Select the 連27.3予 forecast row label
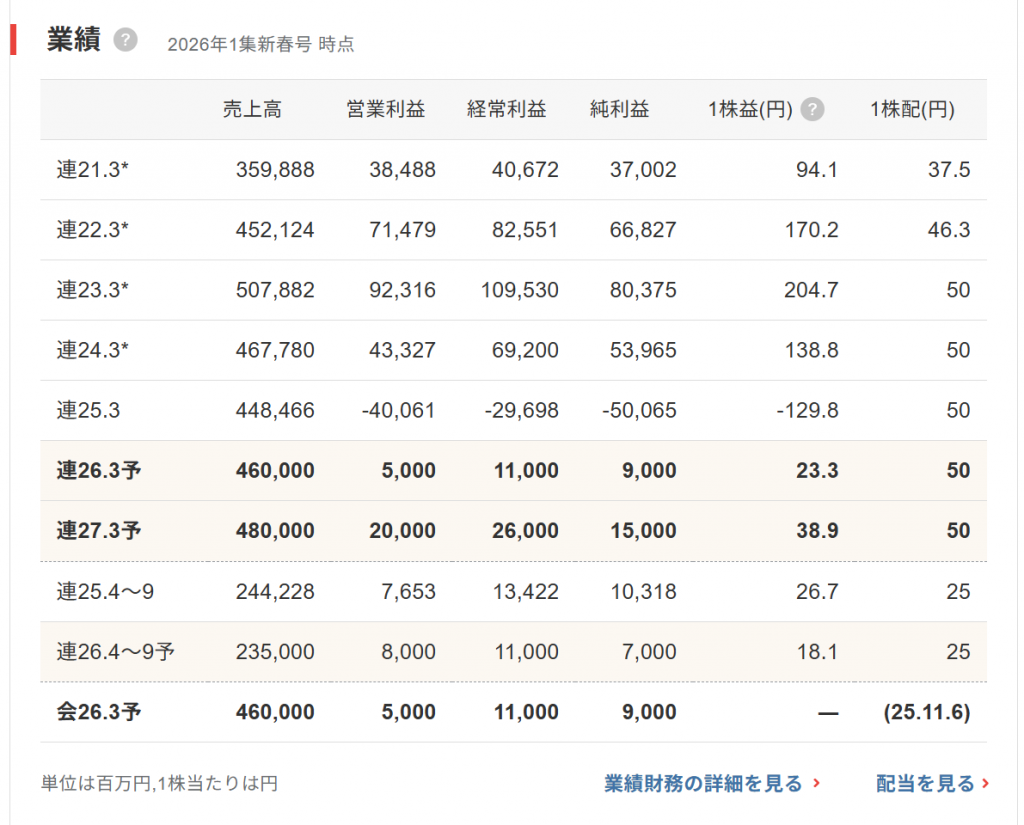The image size is (1024, 825). 98,530
